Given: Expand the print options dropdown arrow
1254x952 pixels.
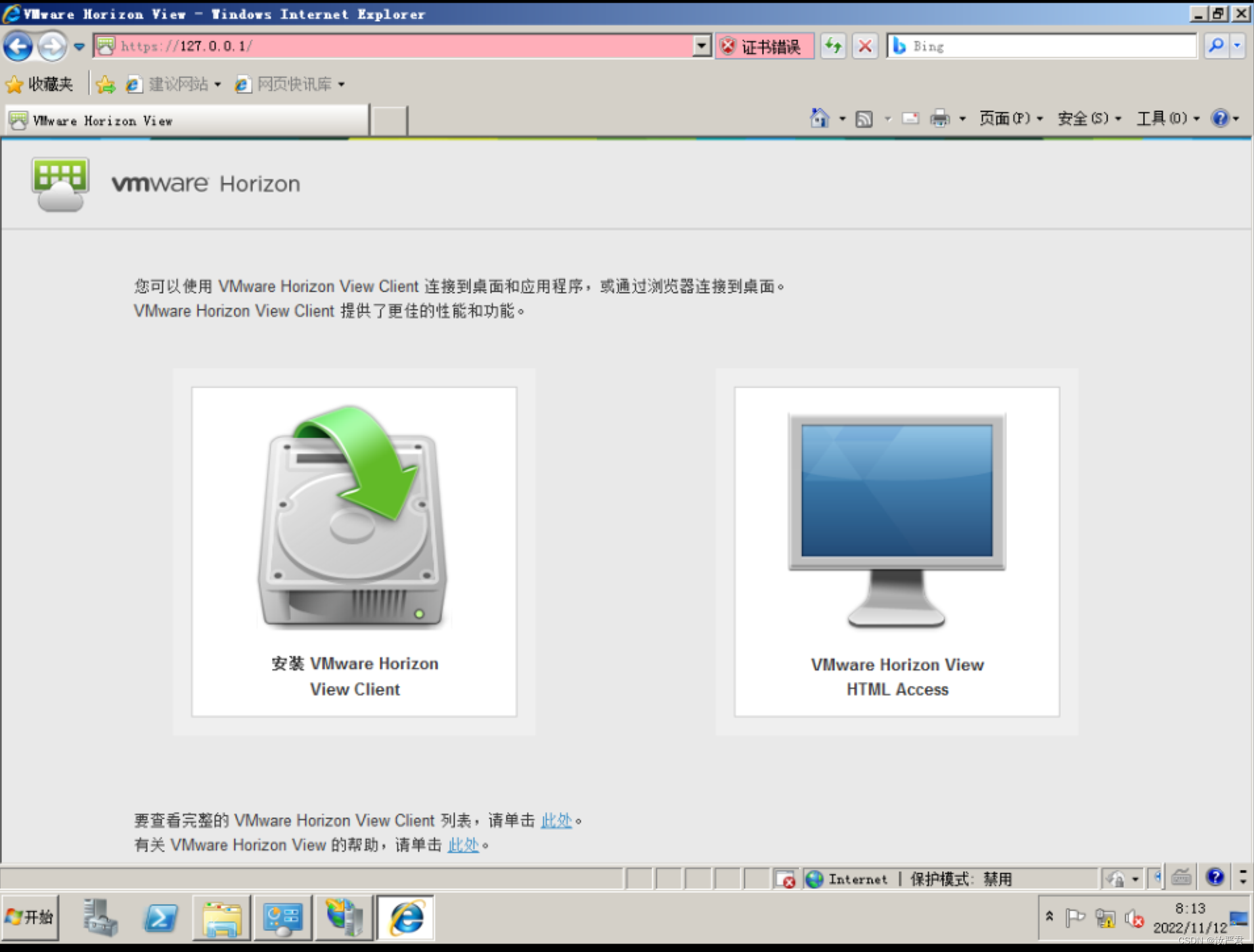Looking at the screenshot, I should [x=962, y=119].
